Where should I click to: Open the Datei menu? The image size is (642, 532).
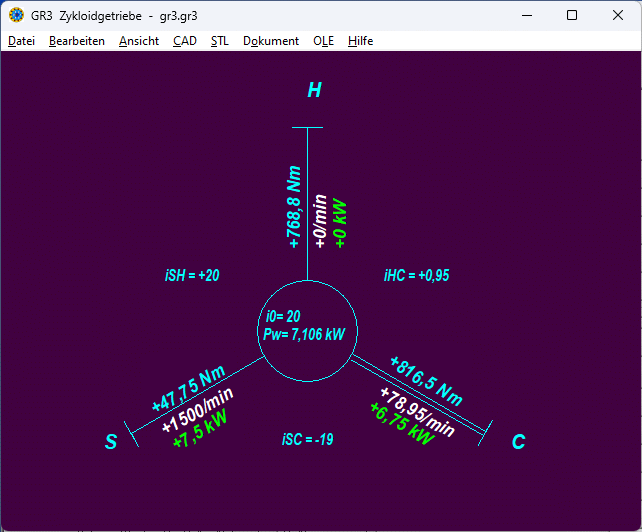[x=21, y=41]
